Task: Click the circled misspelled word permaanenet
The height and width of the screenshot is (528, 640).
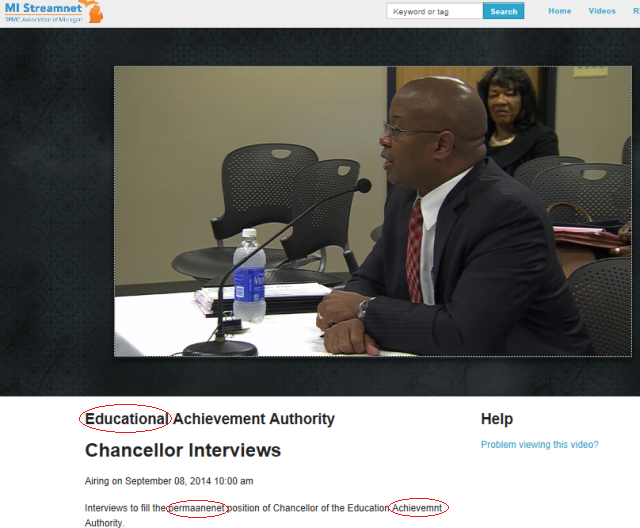Action: pos(197,508)
